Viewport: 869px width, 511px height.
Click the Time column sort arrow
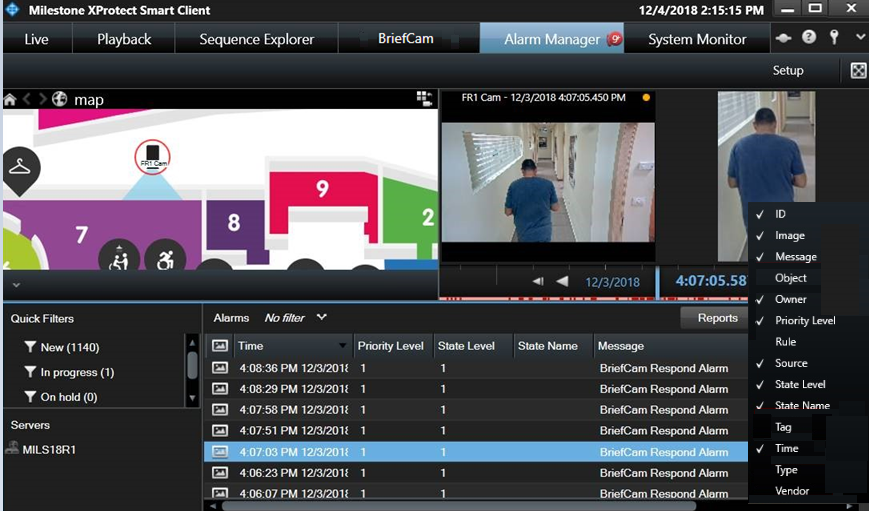343,346
